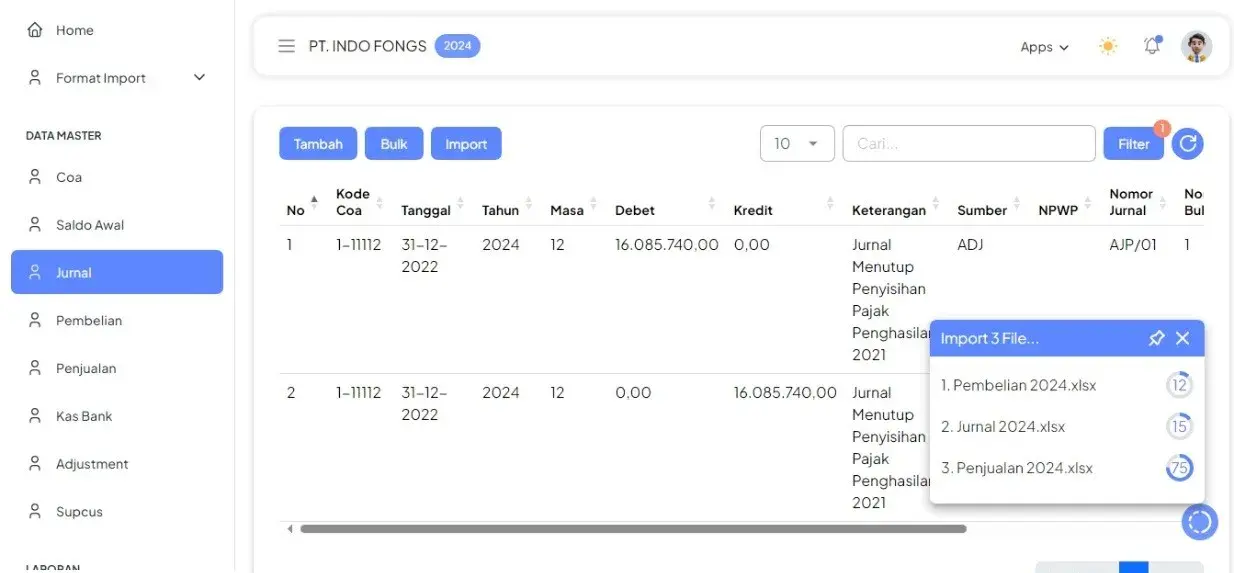Click the Pembelian sidebar icon
The width and height of the screenshot is (1234, 573).
35,320
